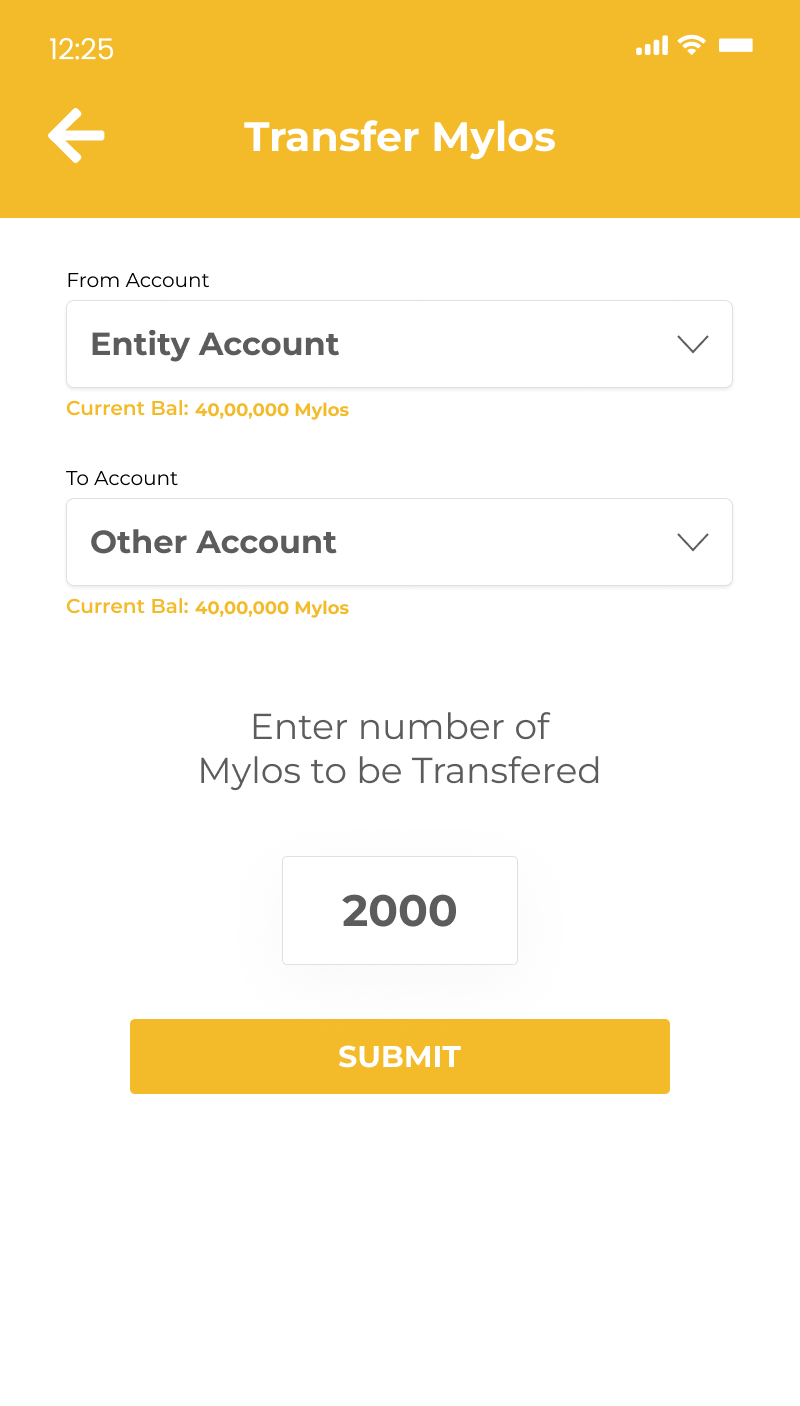Tap 40,00,000 Mylos balance below From Account

pyautogui.click(x=272, y=410)
